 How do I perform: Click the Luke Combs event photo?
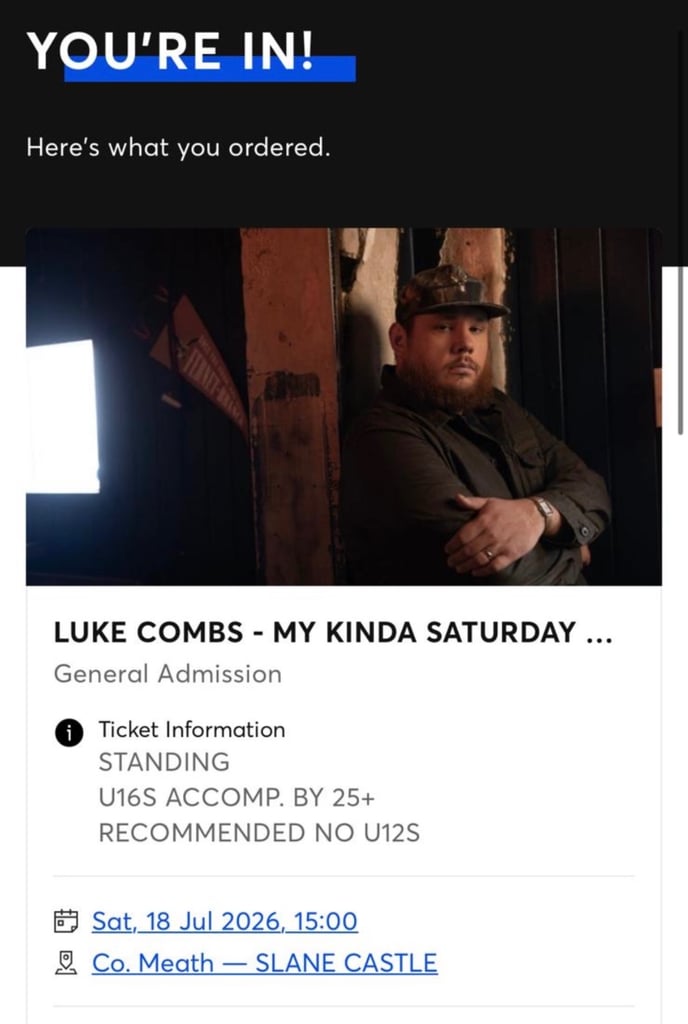344,406
